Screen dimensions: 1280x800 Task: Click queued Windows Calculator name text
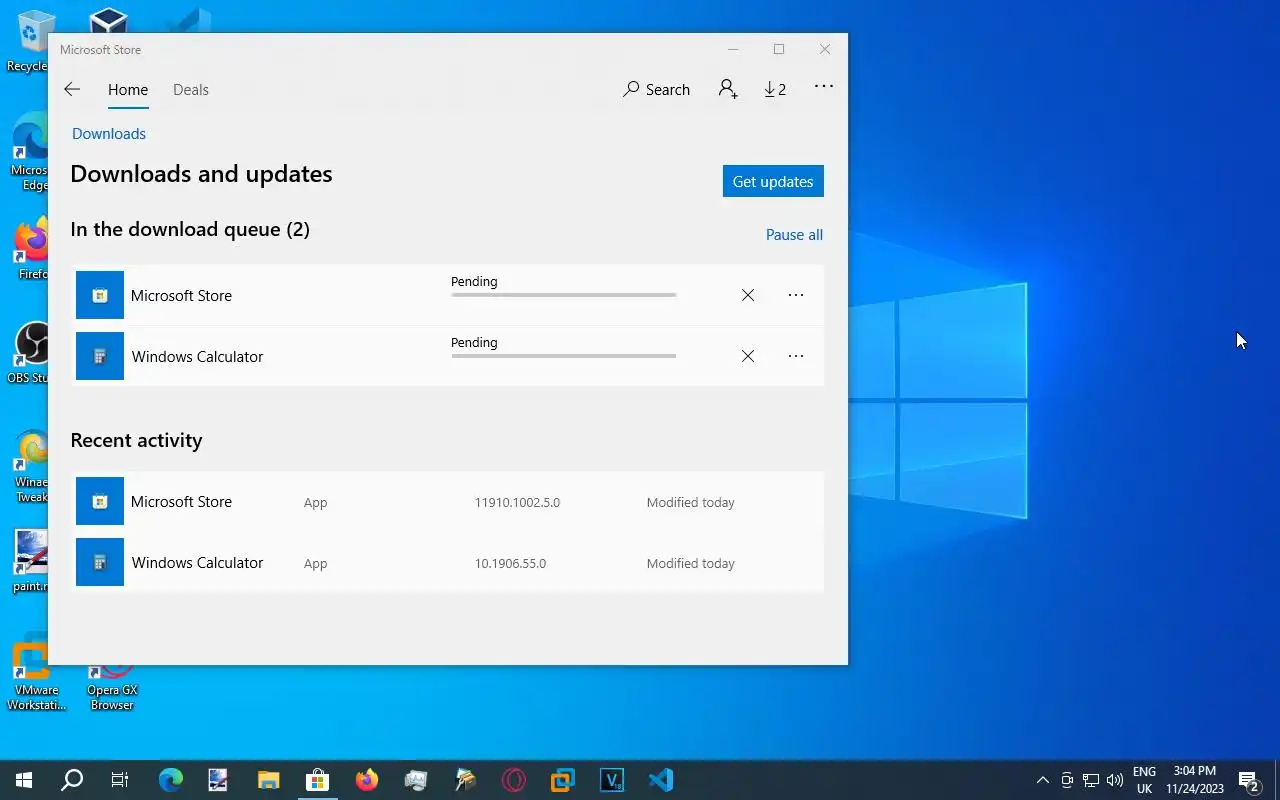click(197, 357)
